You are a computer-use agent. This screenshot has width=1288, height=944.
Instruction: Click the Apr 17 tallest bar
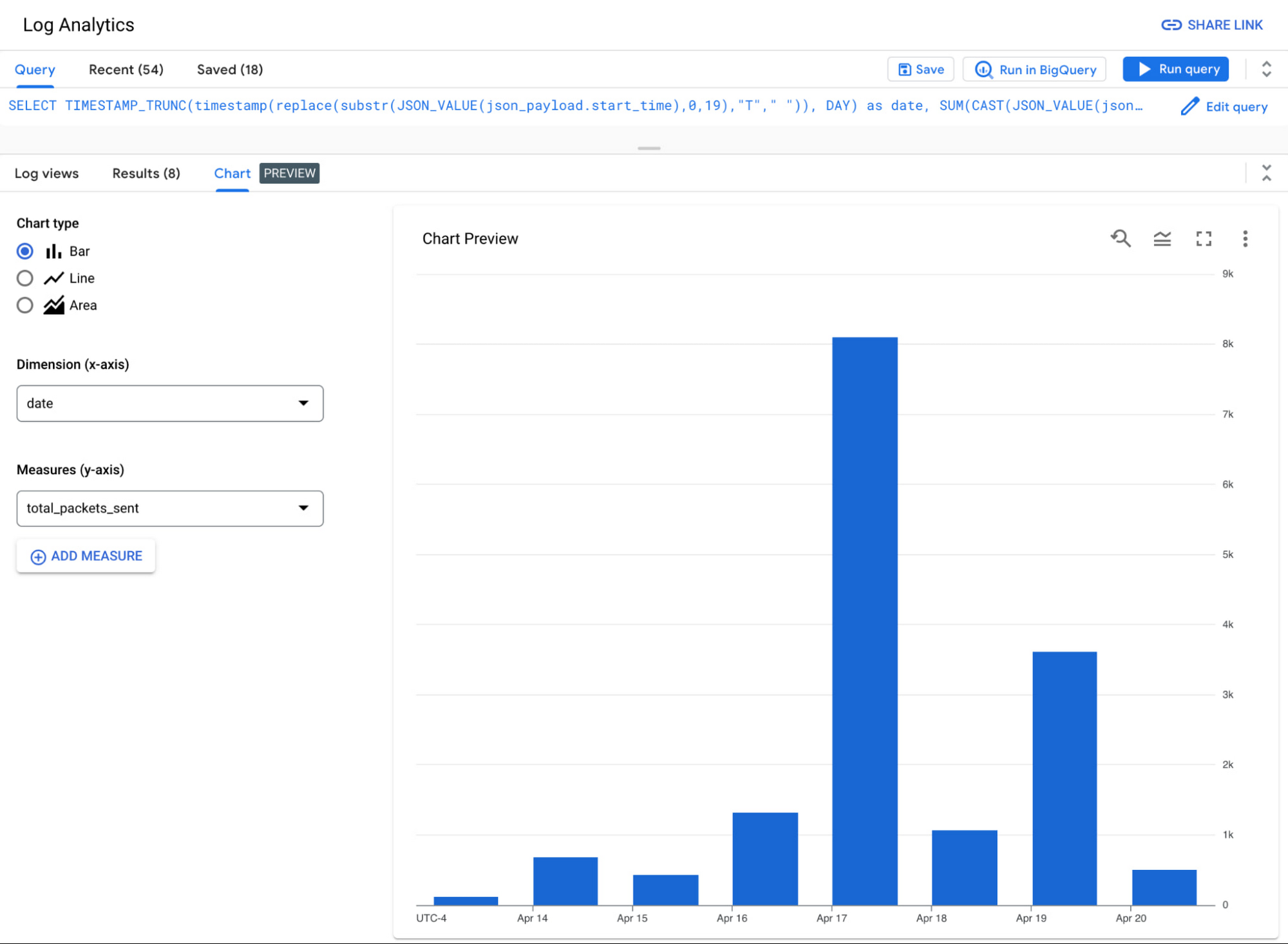(x=865, y=621)
